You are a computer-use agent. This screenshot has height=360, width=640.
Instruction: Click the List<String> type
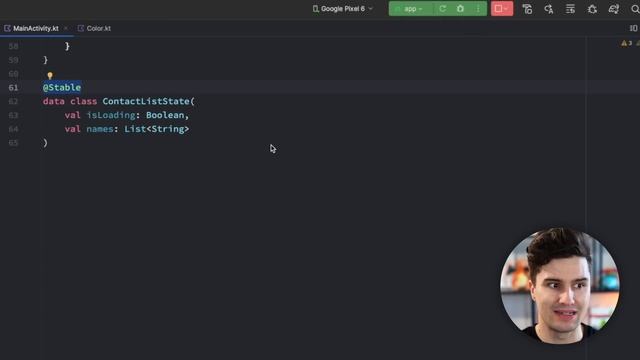point(157,129)
